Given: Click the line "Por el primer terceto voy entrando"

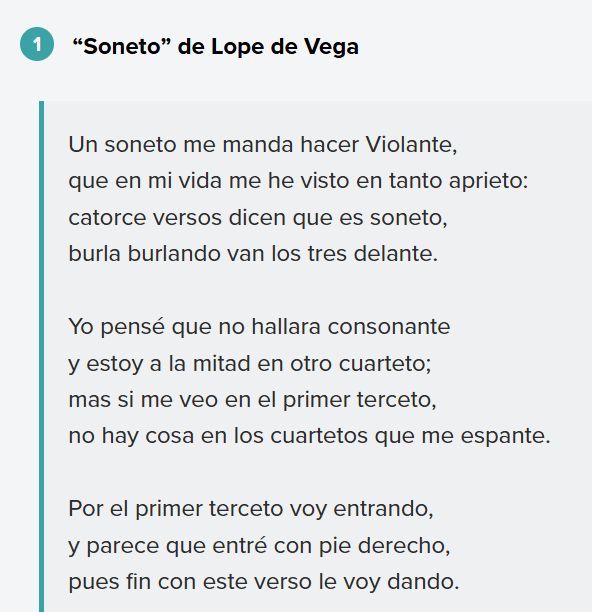Looking at the screenshot, I should [251, 509].
